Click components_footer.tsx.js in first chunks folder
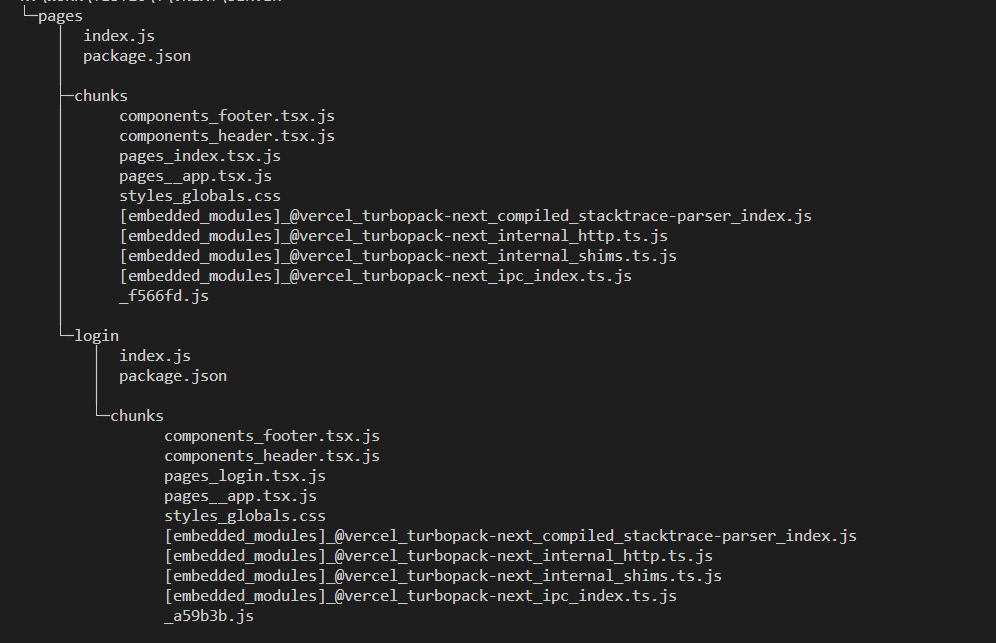This screenshot has width=996, height=643. coord(227,116)
